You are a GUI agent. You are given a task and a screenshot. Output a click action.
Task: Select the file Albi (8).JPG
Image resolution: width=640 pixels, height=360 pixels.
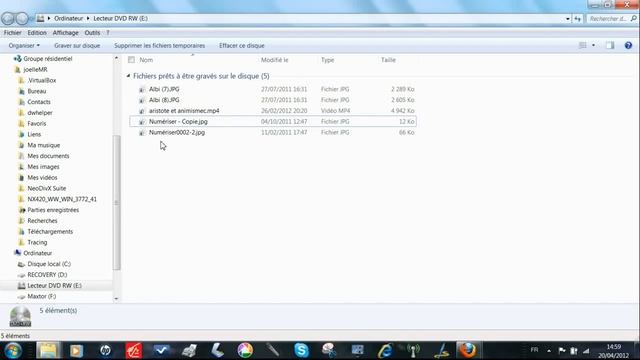[164, 100]
